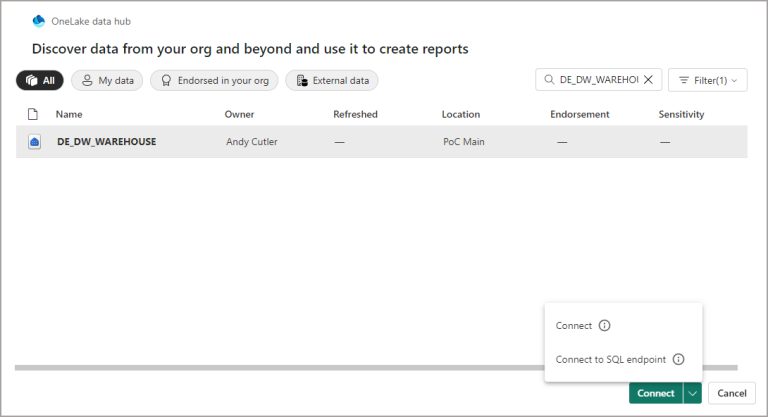
Task: Switch to External data filter
Action: (331, 80)
